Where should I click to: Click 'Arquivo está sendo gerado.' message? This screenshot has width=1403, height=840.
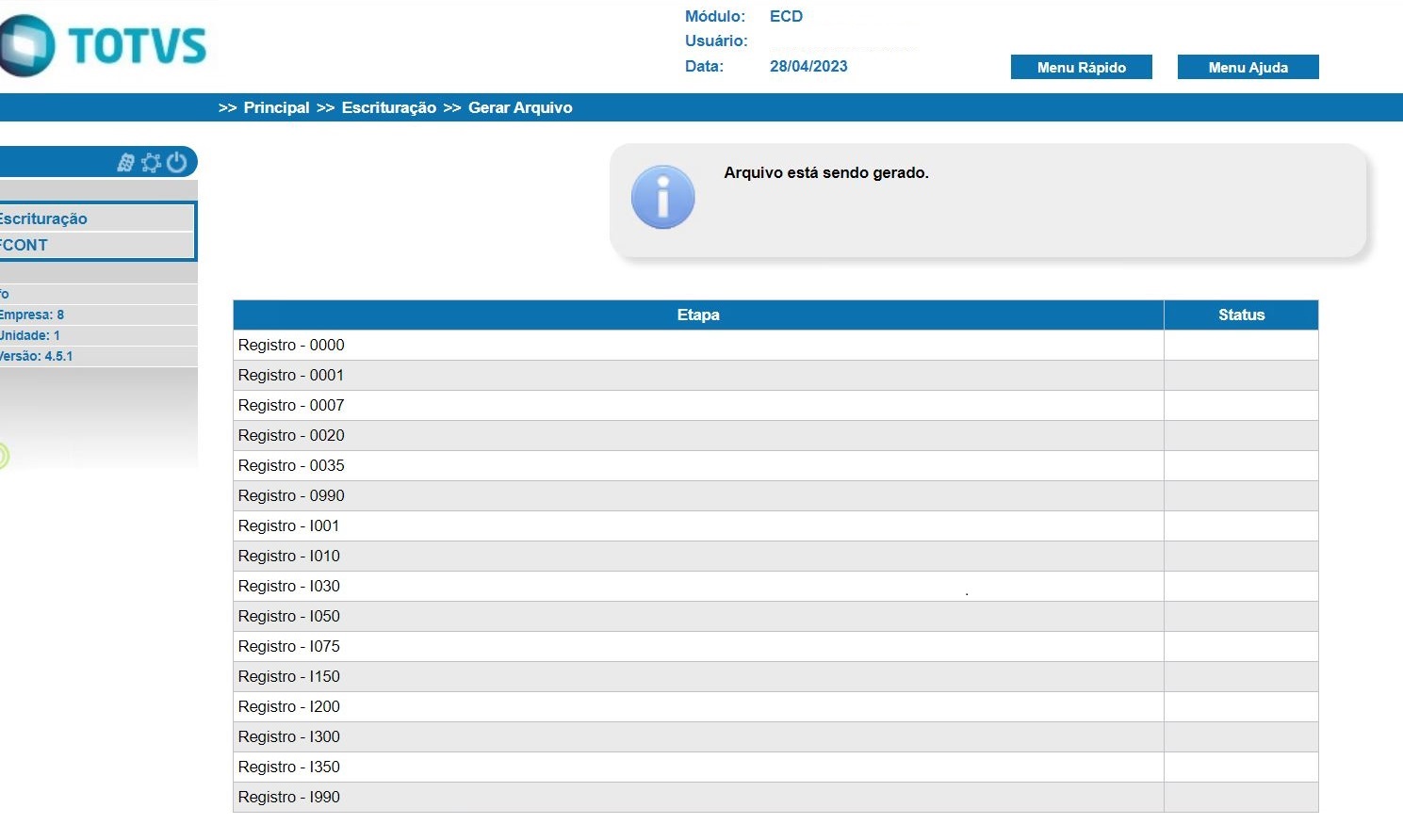[826, 172]
